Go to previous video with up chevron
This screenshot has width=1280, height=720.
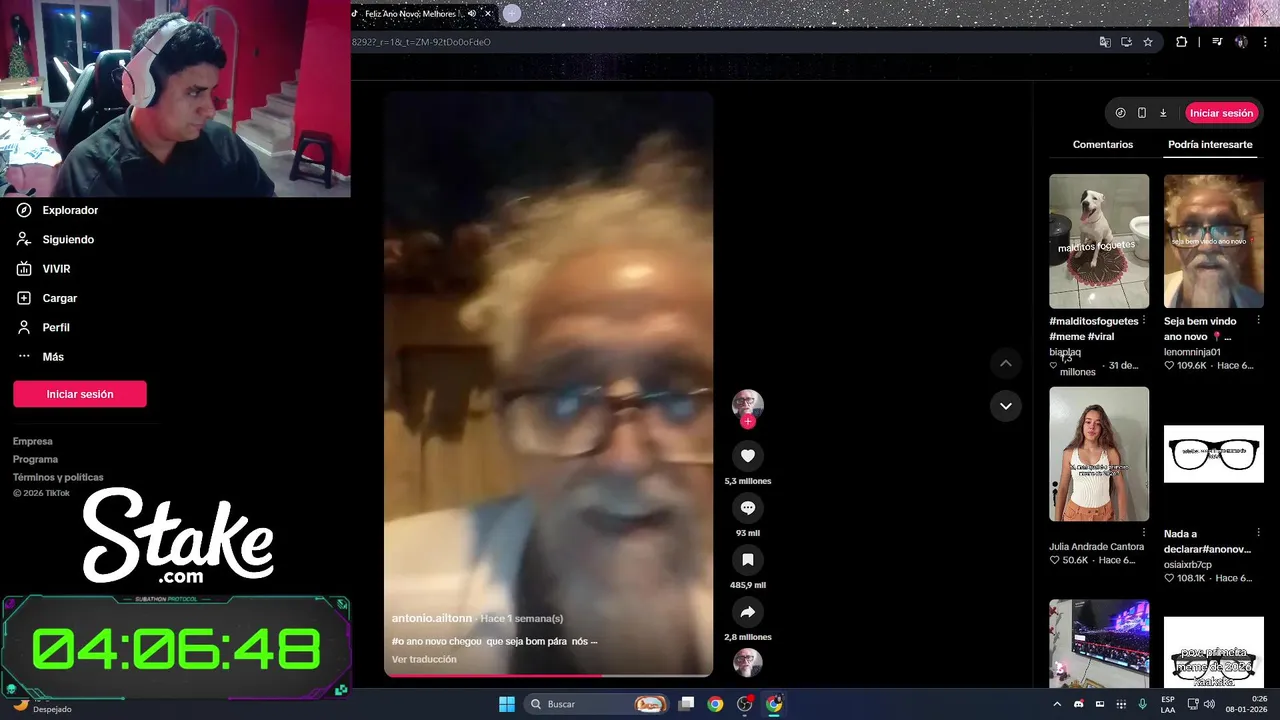click(x=1005, y=363)
